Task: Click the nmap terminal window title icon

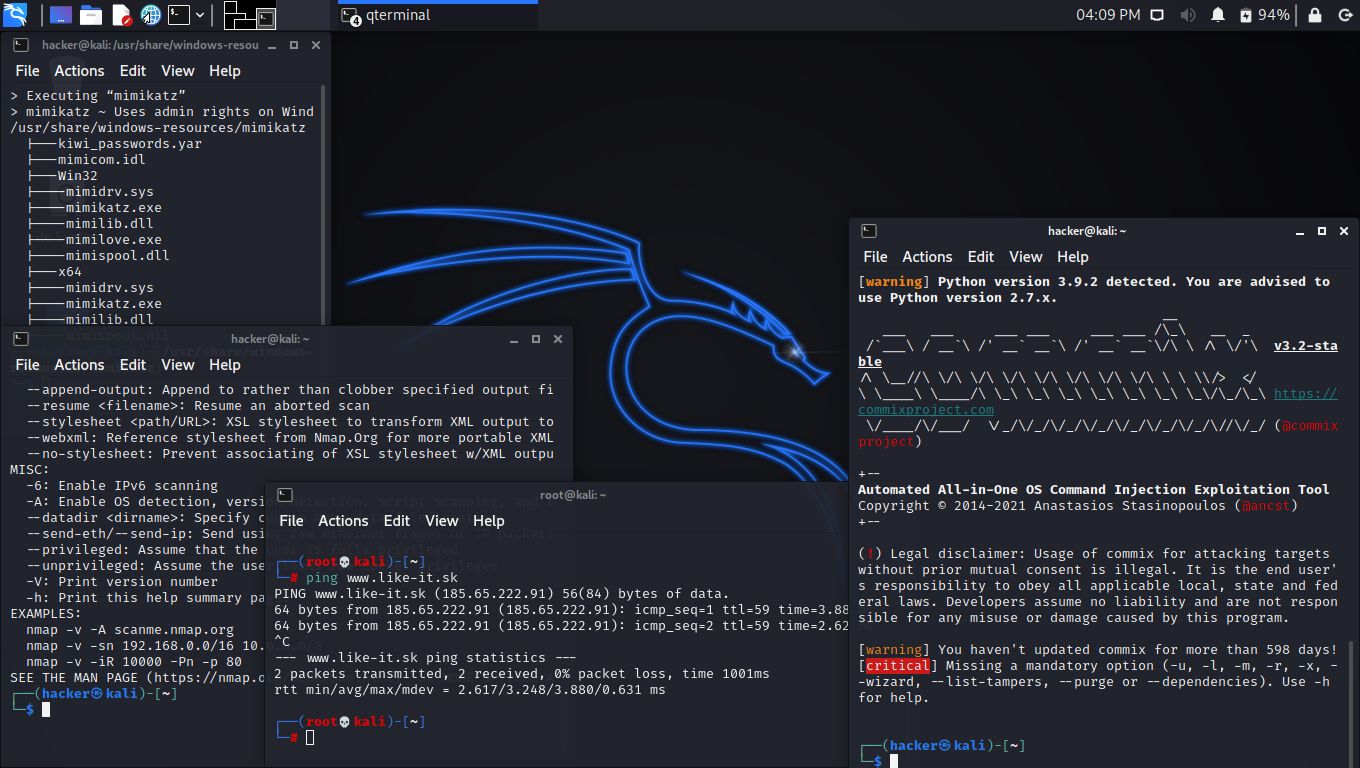Action: click(20, 339)
